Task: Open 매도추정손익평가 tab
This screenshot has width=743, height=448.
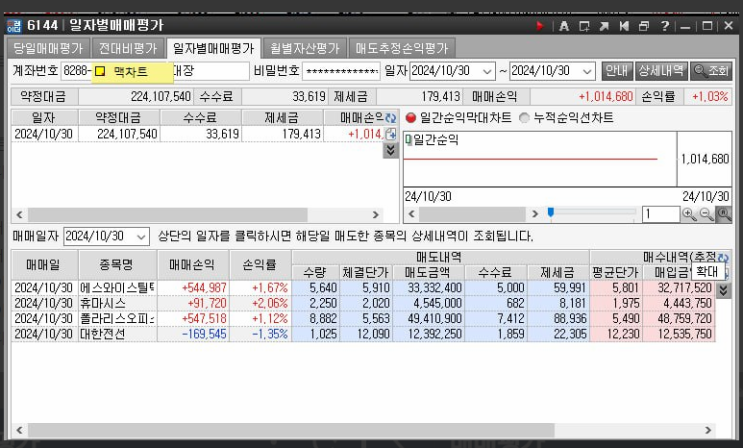Action: tap(402, 48)
